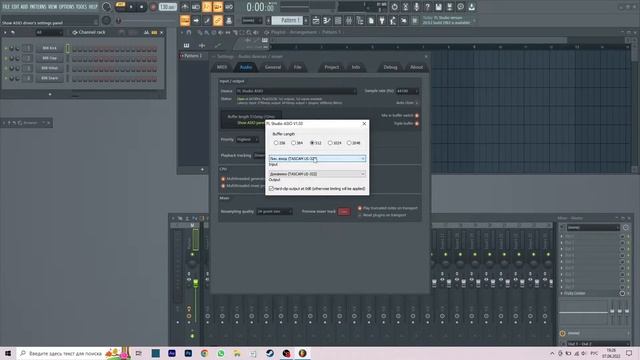Switch to the Info settings tab

[356, 67]
